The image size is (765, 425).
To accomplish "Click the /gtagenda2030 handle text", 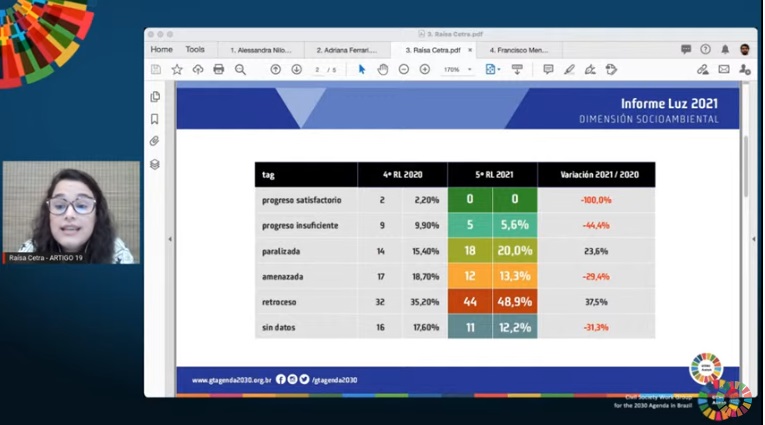I will (x=335, y=380).
